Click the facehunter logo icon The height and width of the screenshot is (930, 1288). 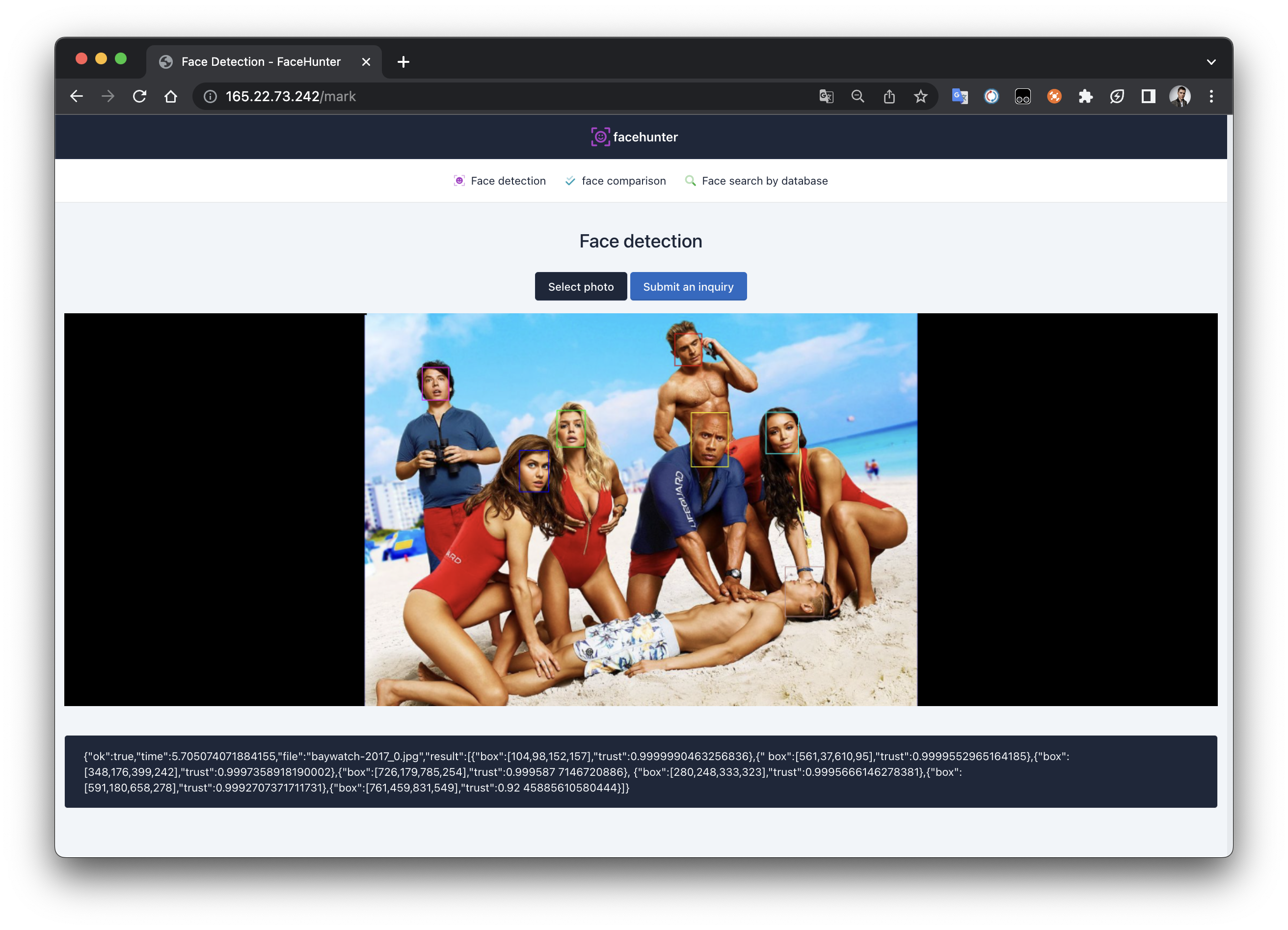600,137
